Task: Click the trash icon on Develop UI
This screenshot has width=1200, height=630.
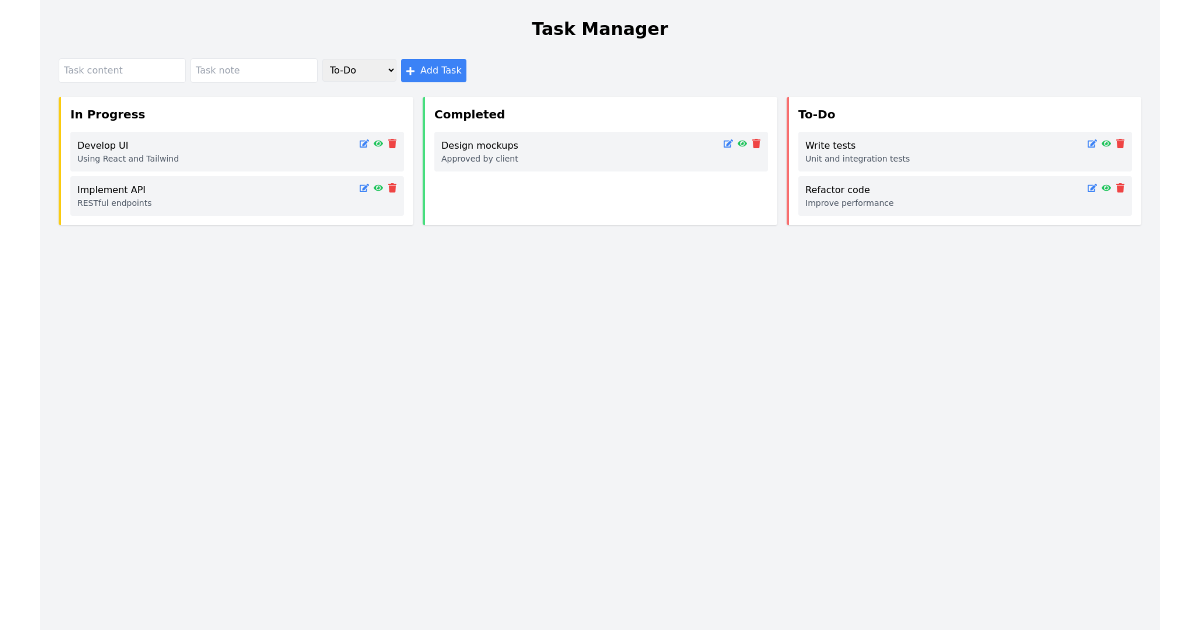Action: coord(392,143)
